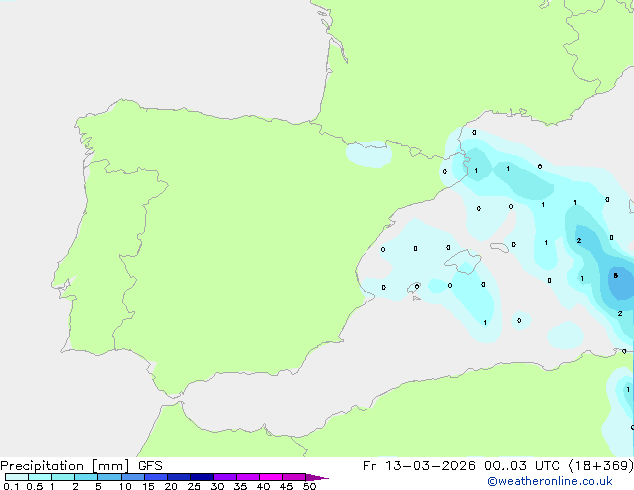Choose the 40–45 mm magenta legend swatch
Screen dimensions: 634x490
(x=271, y=477)
